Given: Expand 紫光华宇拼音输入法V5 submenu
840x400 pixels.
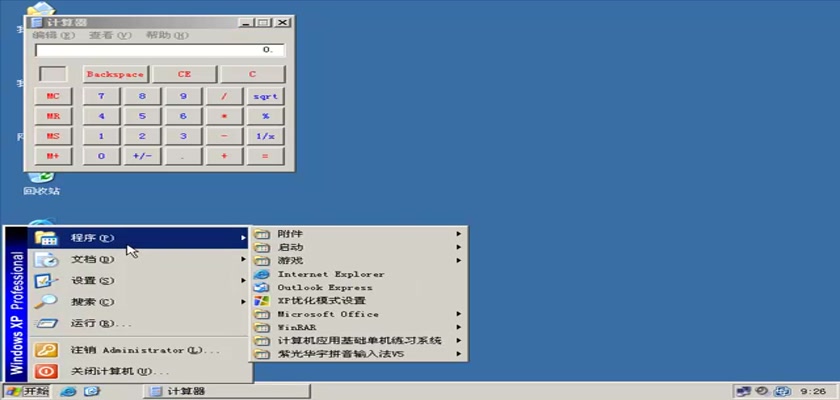Looking at the screenshot, I should (359, 354).
